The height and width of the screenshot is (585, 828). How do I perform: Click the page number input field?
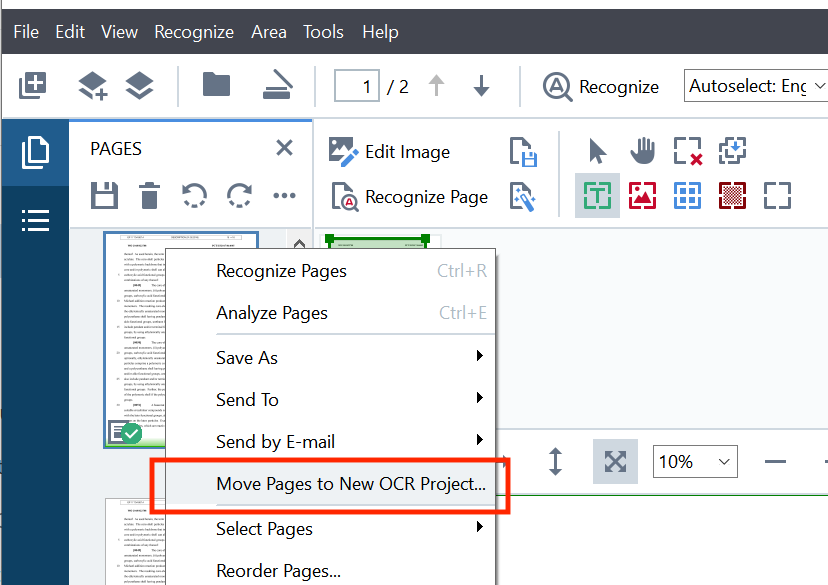pyautogui.click(x=356, y=86)
